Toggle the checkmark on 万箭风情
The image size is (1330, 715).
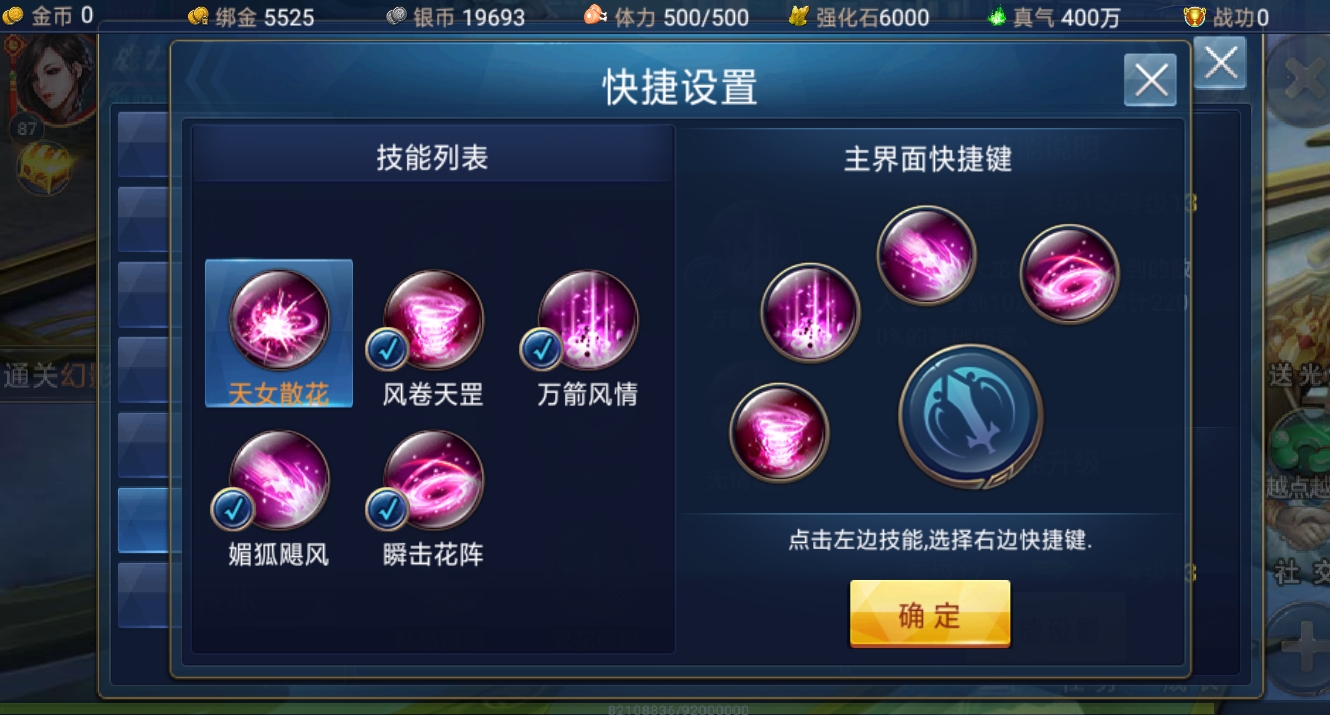pyautogui.click(x=541, y=349)
